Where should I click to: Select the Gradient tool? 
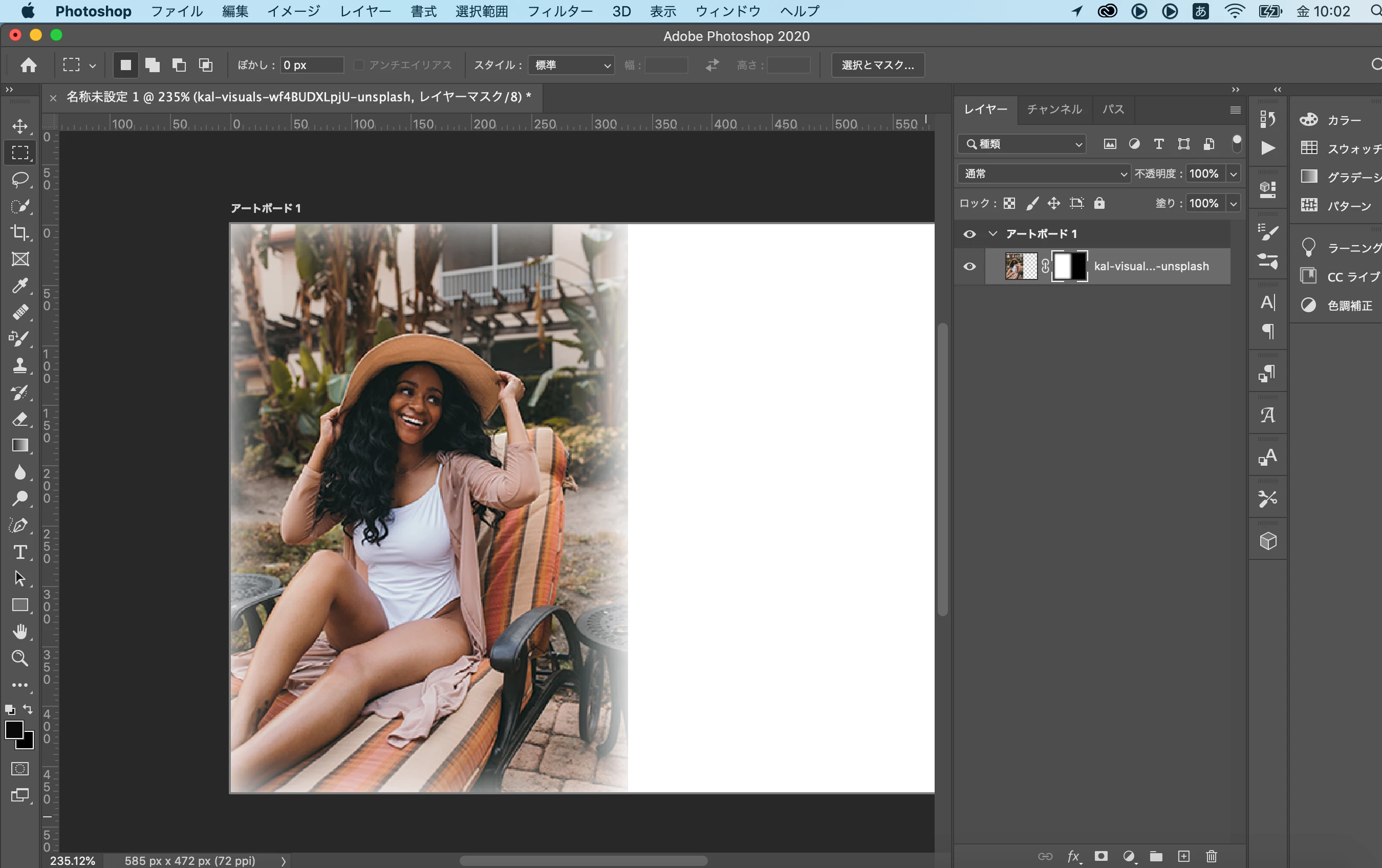point(20,446)
